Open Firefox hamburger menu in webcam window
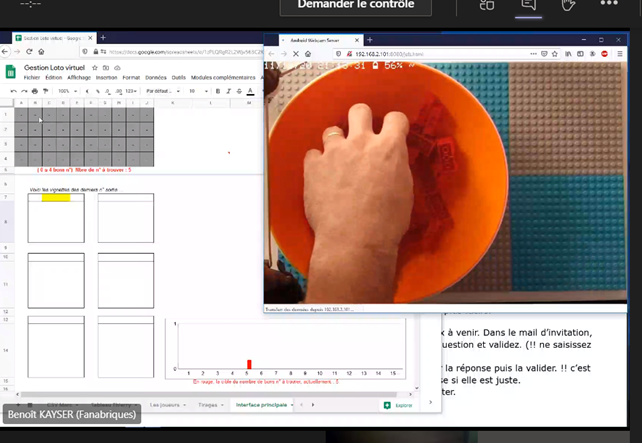 point(620,54)
